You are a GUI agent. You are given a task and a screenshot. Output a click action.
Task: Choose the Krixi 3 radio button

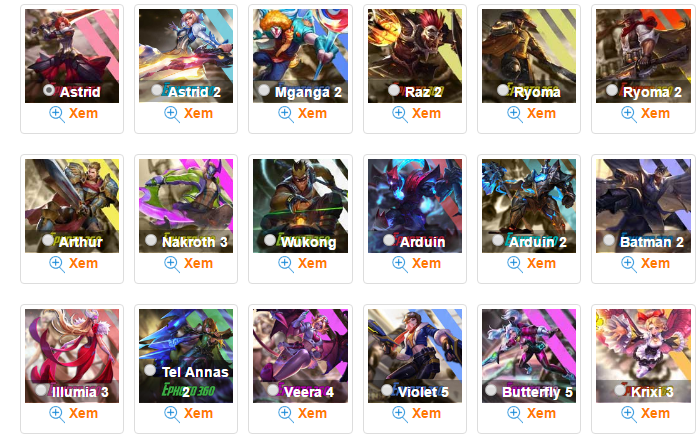point(620,390)
